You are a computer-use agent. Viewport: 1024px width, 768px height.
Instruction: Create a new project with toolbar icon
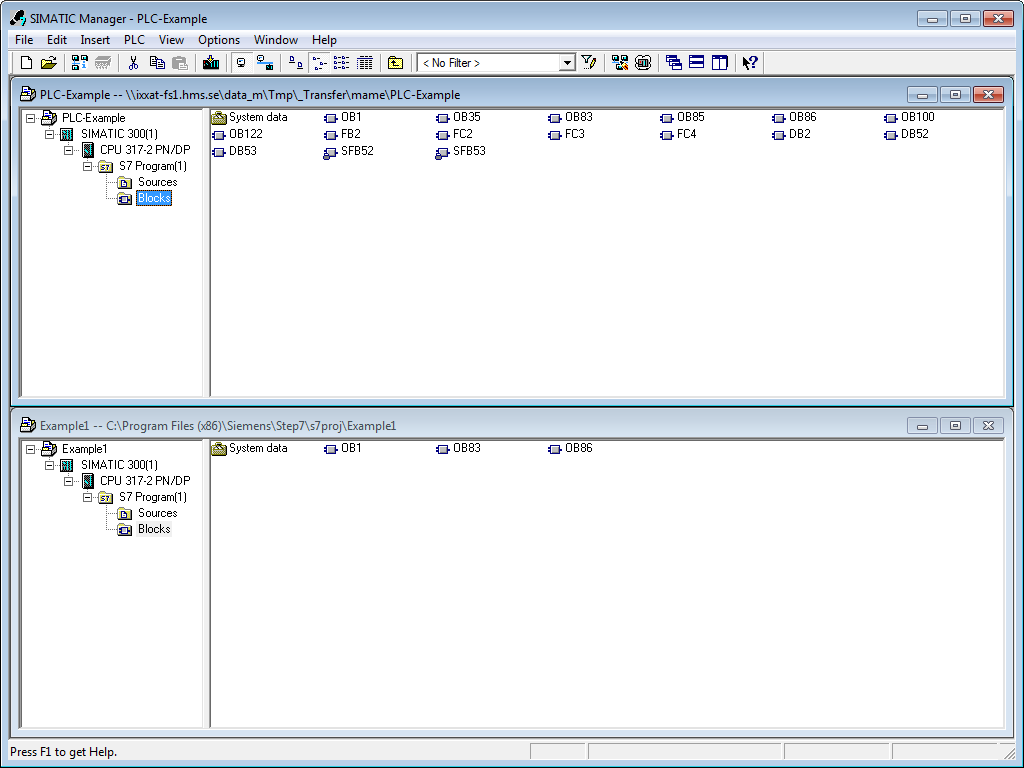pos(26,63)
